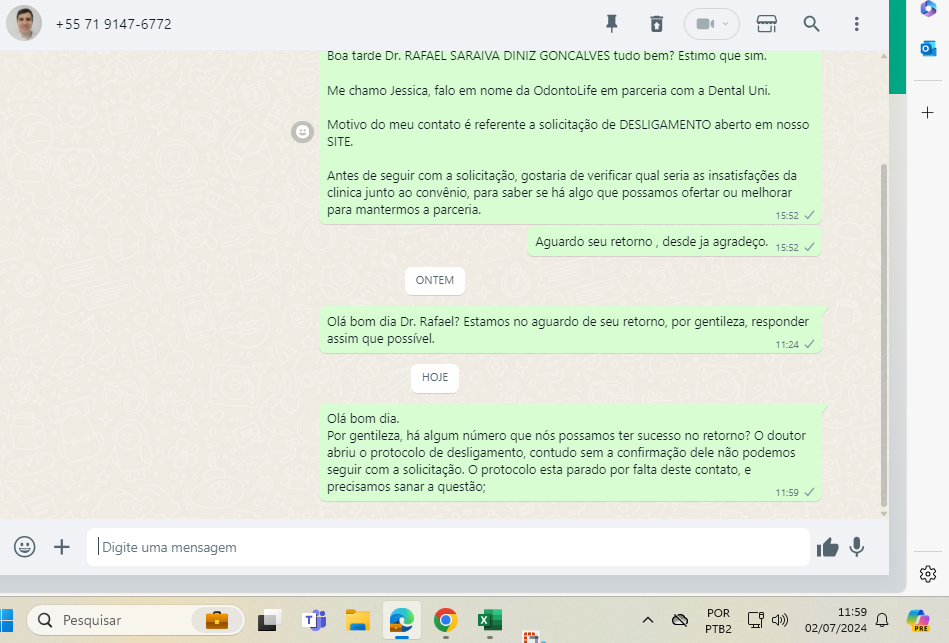React to the message with emoji icon
This screenshot has height=643, width=949.
[x=302, y=131]
